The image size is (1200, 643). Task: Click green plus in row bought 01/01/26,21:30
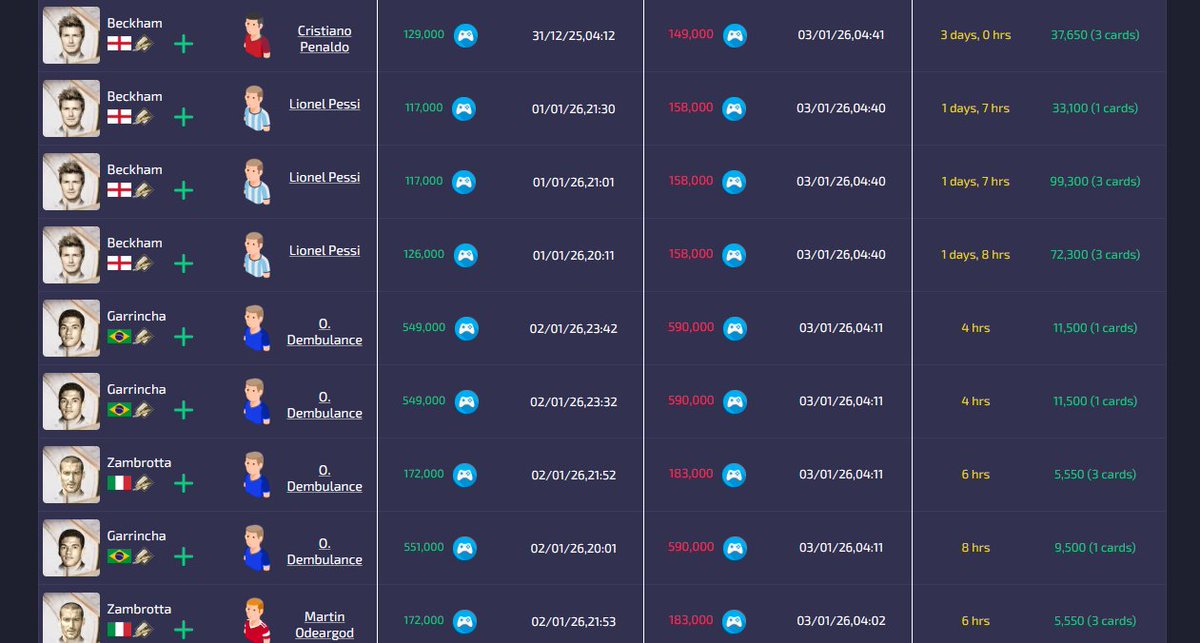(x=184, y=117)
